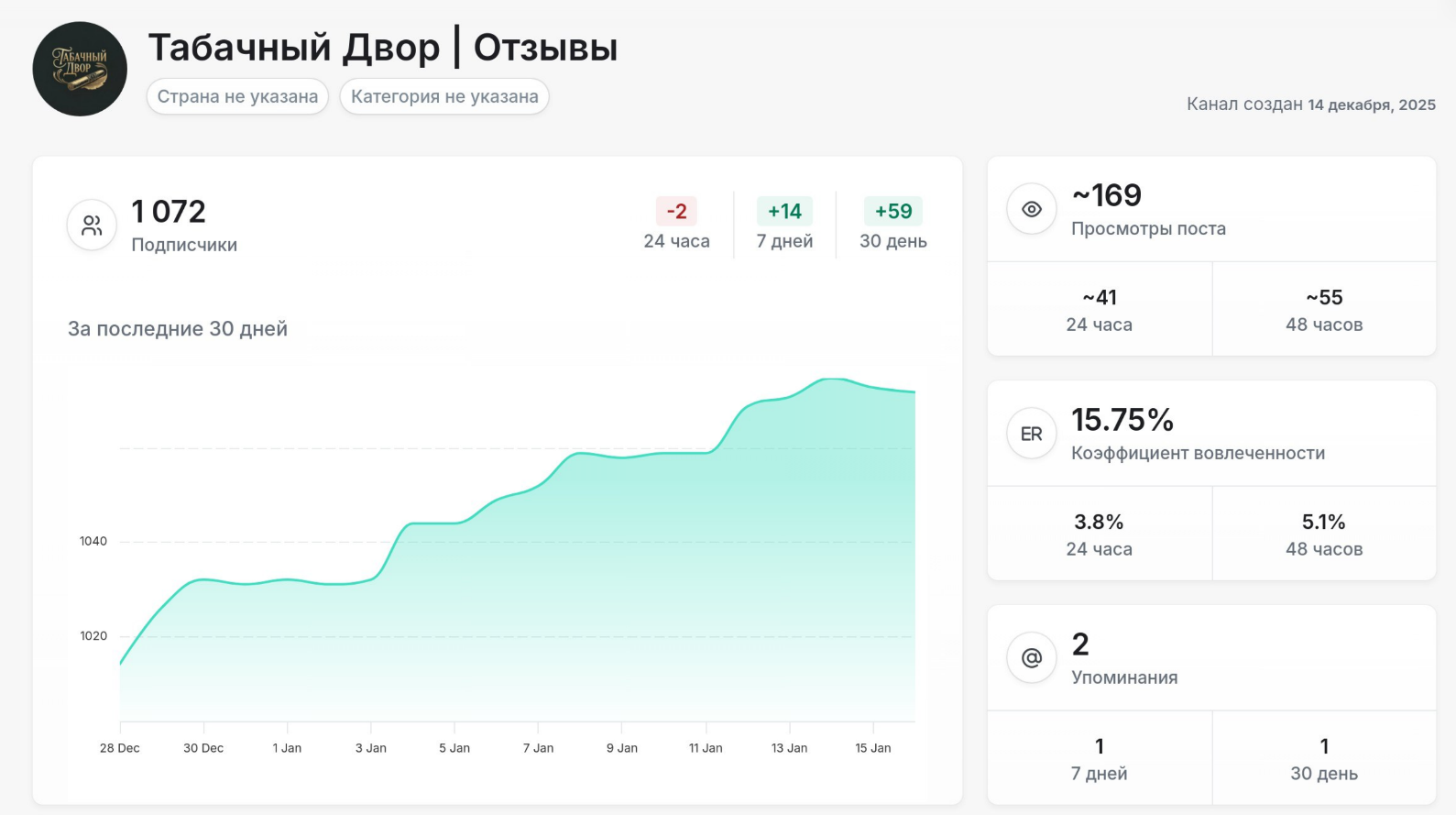
Task: Click the 3.8% engagement 24 часа cell
Action: pyautogui.click(x=1099, y=534)
